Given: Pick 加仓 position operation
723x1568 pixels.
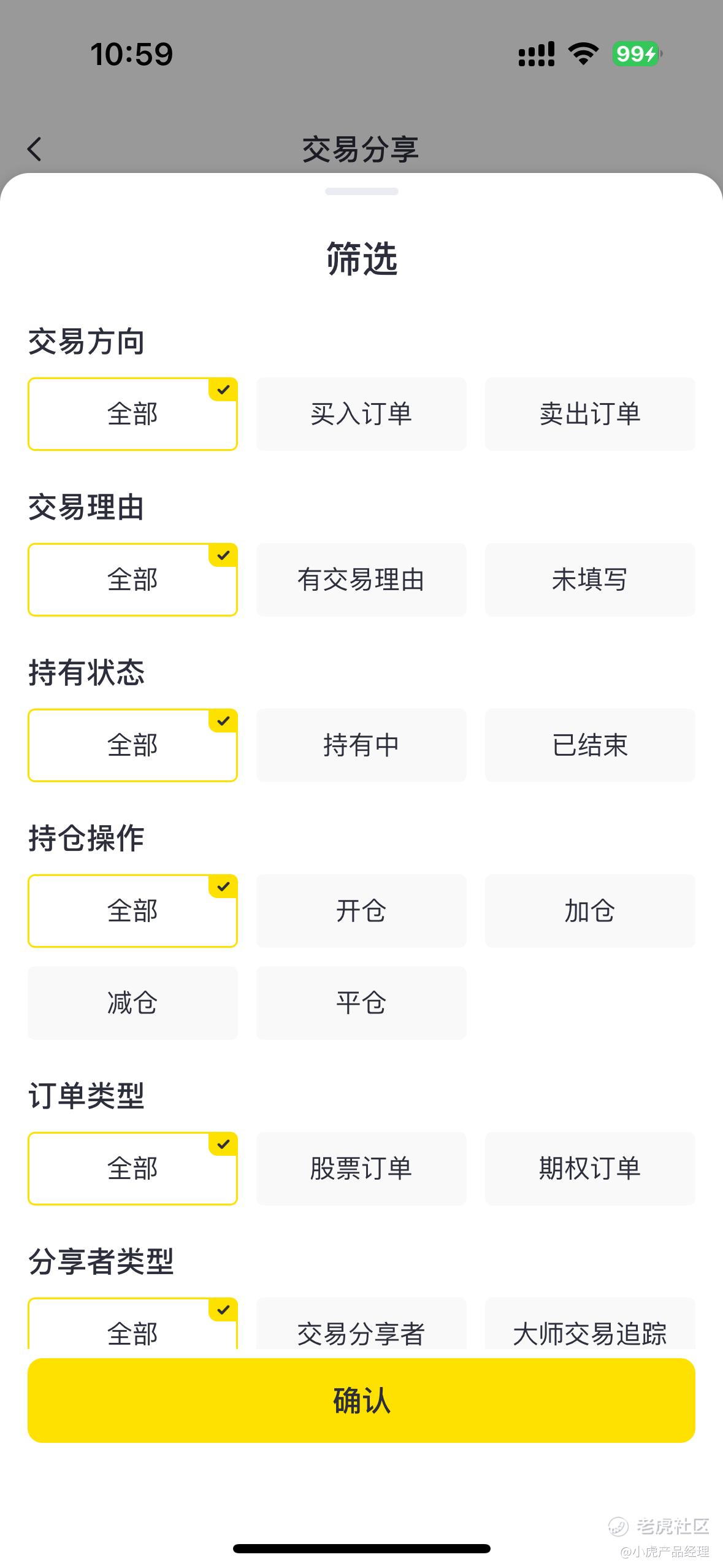Looking at the screenshot, I should tap(590, 911).
